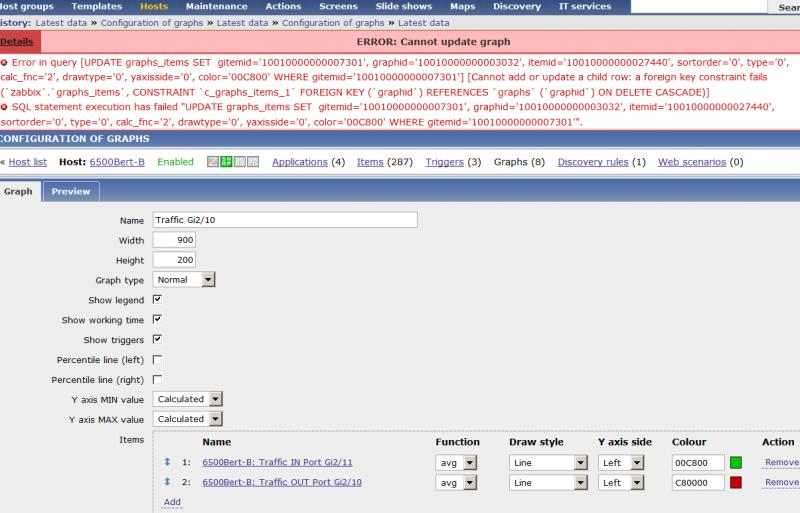Open the Hosts menu item
This screenshot has width=800, height=513.
(x=154, y=7)
